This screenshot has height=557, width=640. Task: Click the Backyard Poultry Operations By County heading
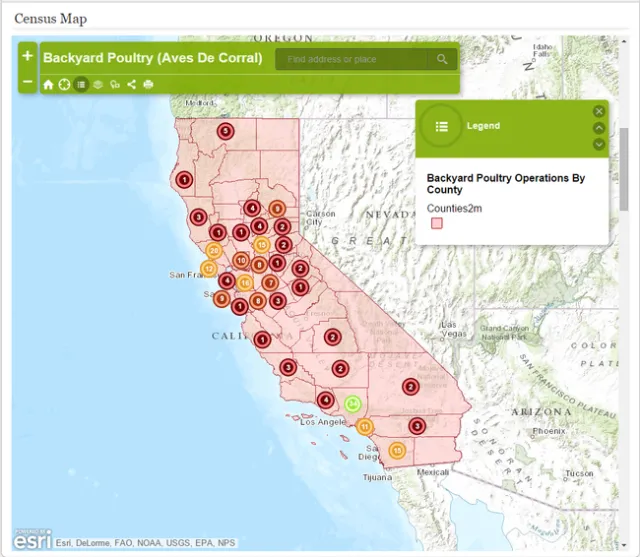[x=506, y=184]
